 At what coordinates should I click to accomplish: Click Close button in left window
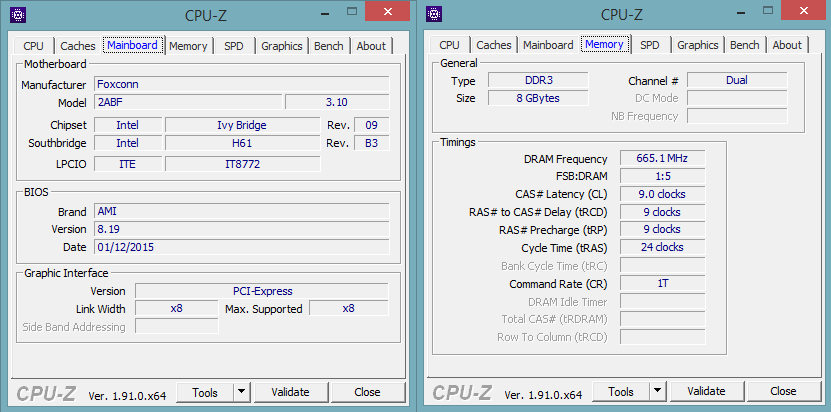click(x=367, y=392)
